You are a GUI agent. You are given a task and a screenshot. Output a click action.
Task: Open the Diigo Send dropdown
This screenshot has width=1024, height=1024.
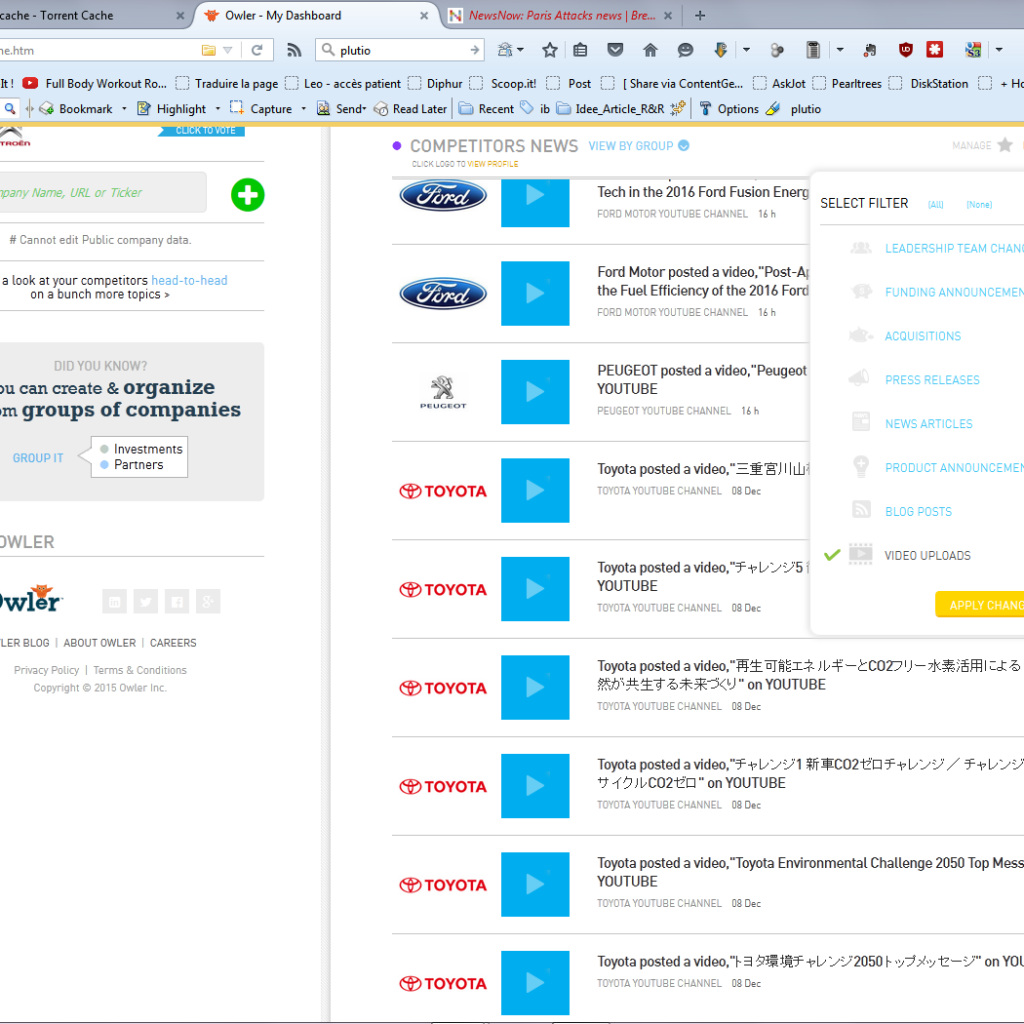(341, 109)
